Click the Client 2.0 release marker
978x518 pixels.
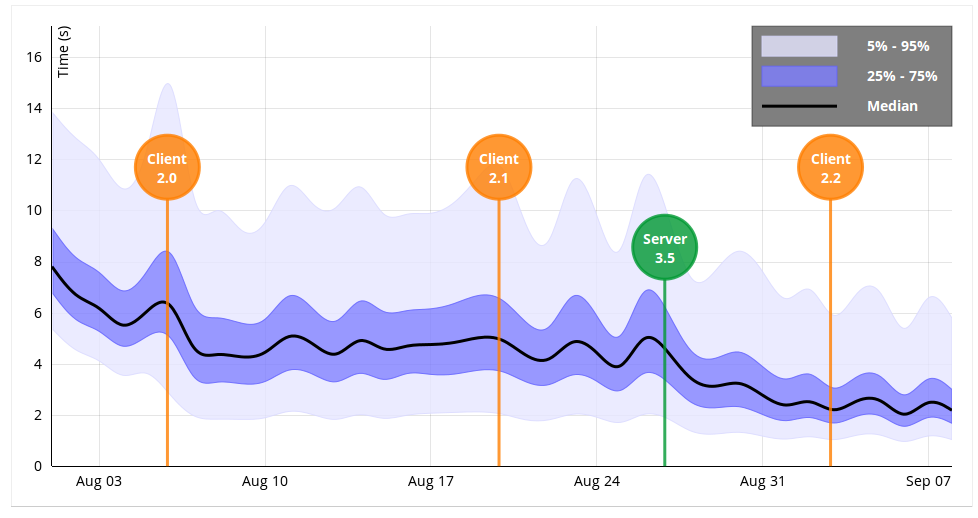(x=167, y=168)
